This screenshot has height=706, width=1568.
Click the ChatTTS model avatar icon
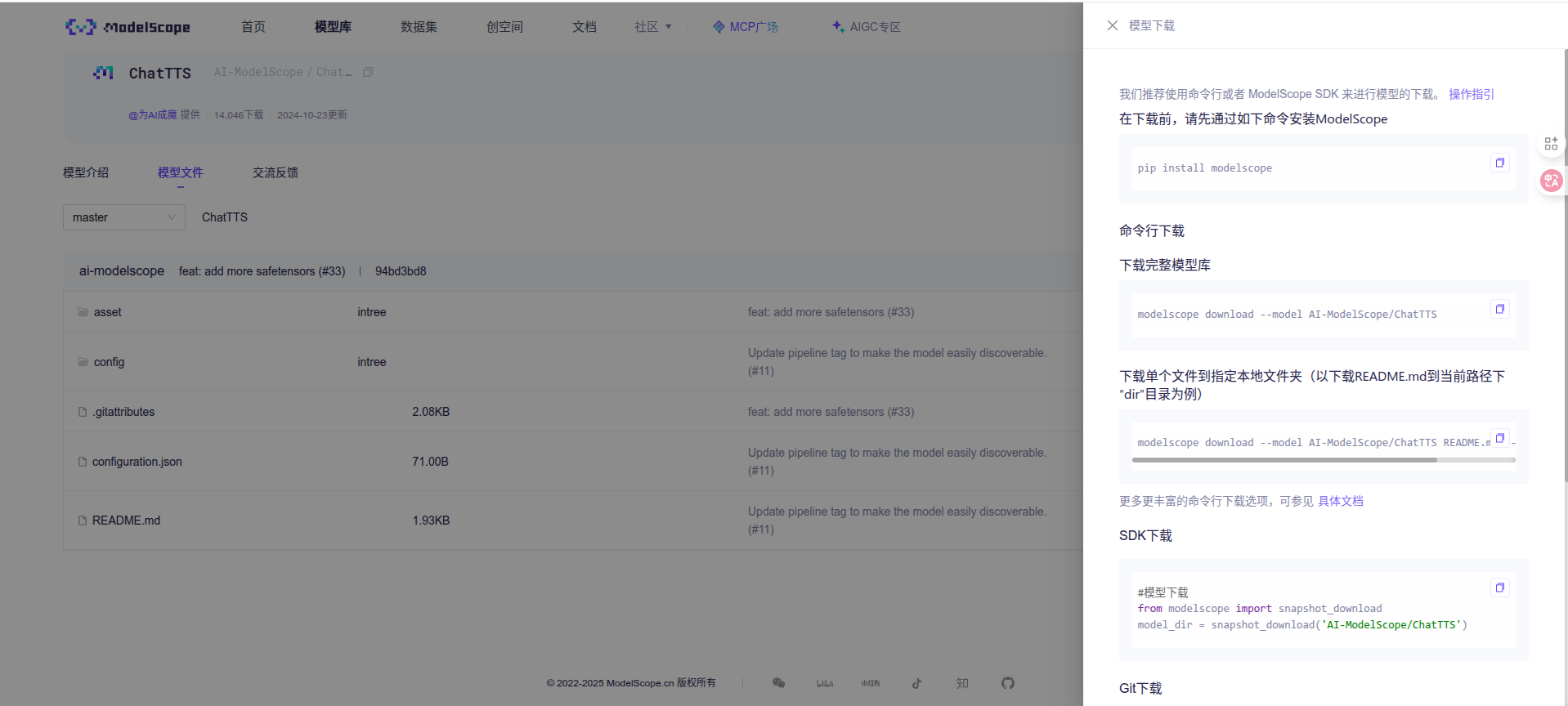[103, 73]
